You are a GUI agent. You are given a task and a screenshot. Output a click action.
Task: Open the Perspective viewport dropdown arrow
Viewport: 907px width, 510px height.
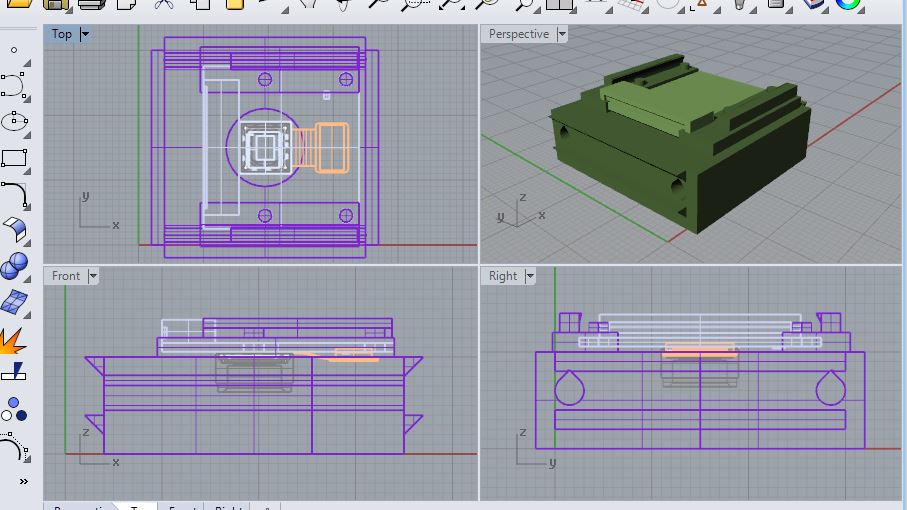[562, 34]
